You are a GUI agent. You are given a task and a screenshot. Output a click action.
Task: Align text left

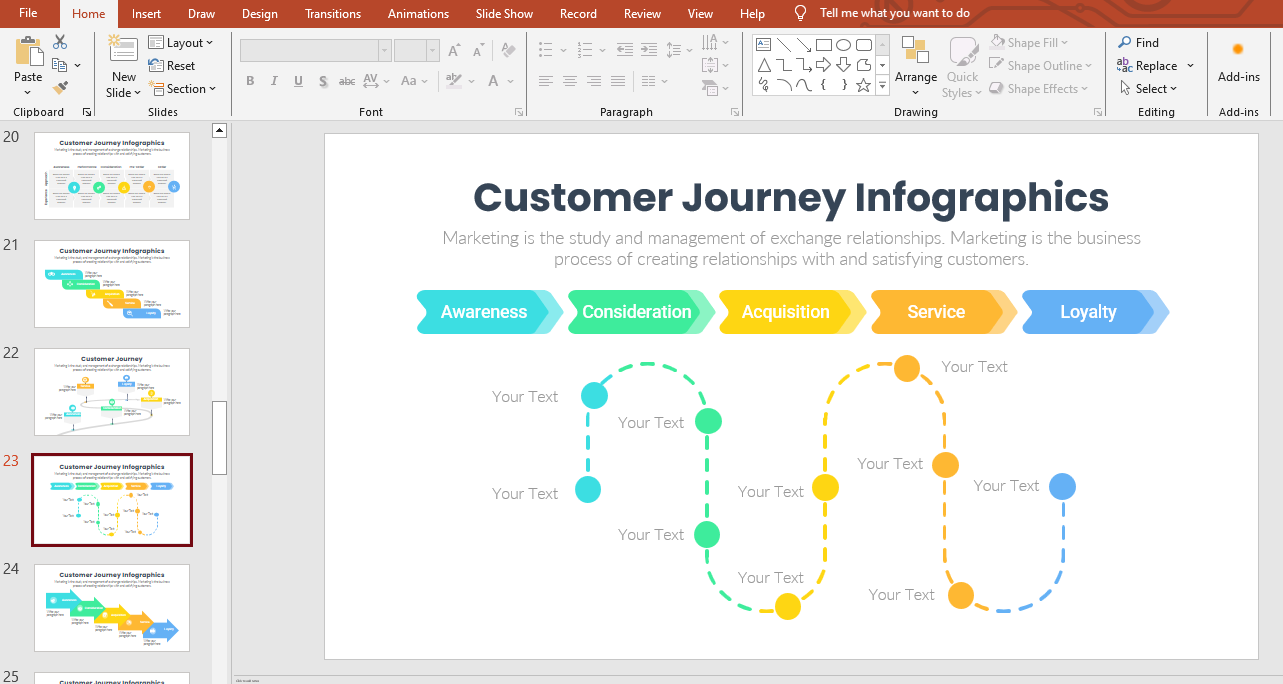tap(546, 81)
